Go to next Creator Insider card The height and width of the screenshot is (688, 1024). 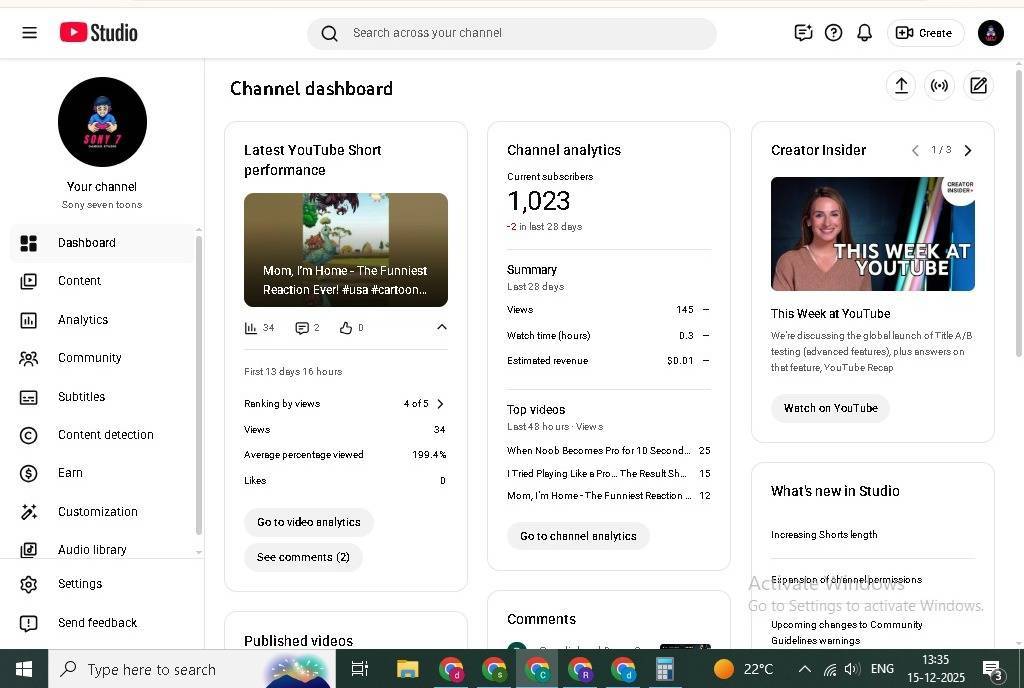[x=967, y=150]
